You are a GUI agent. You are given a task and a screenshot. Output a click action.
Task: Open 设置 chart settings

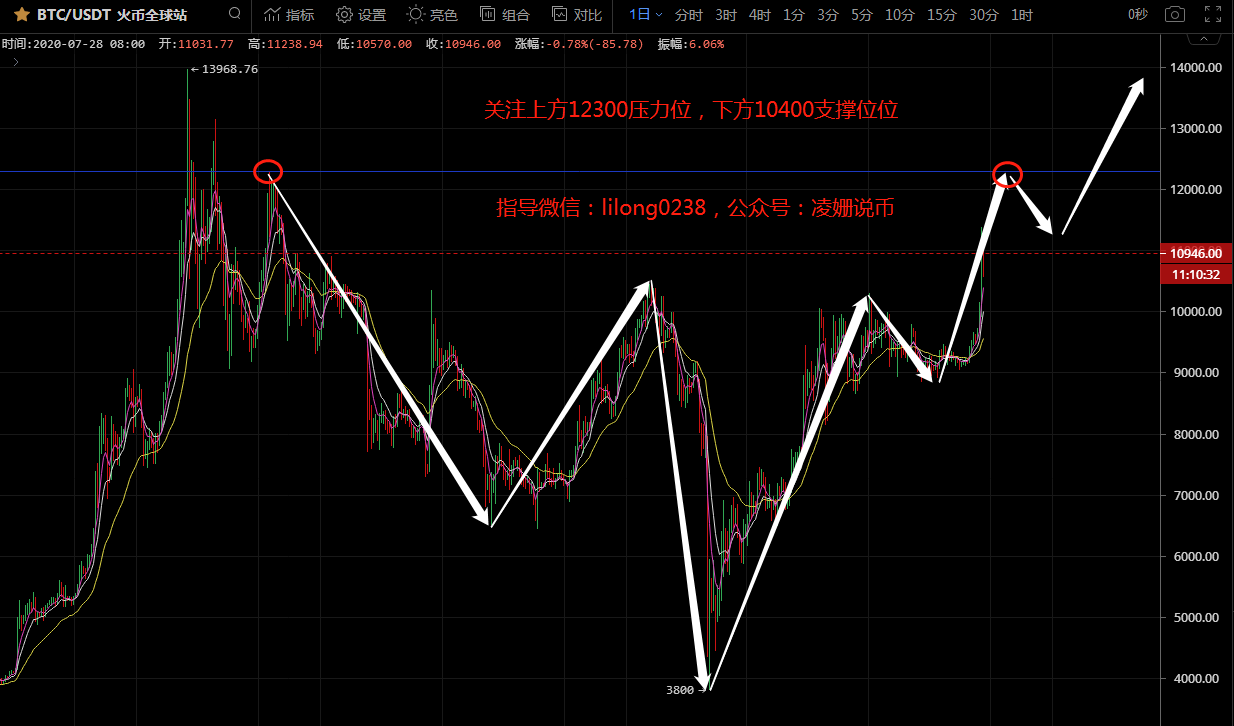pos(361,15)
